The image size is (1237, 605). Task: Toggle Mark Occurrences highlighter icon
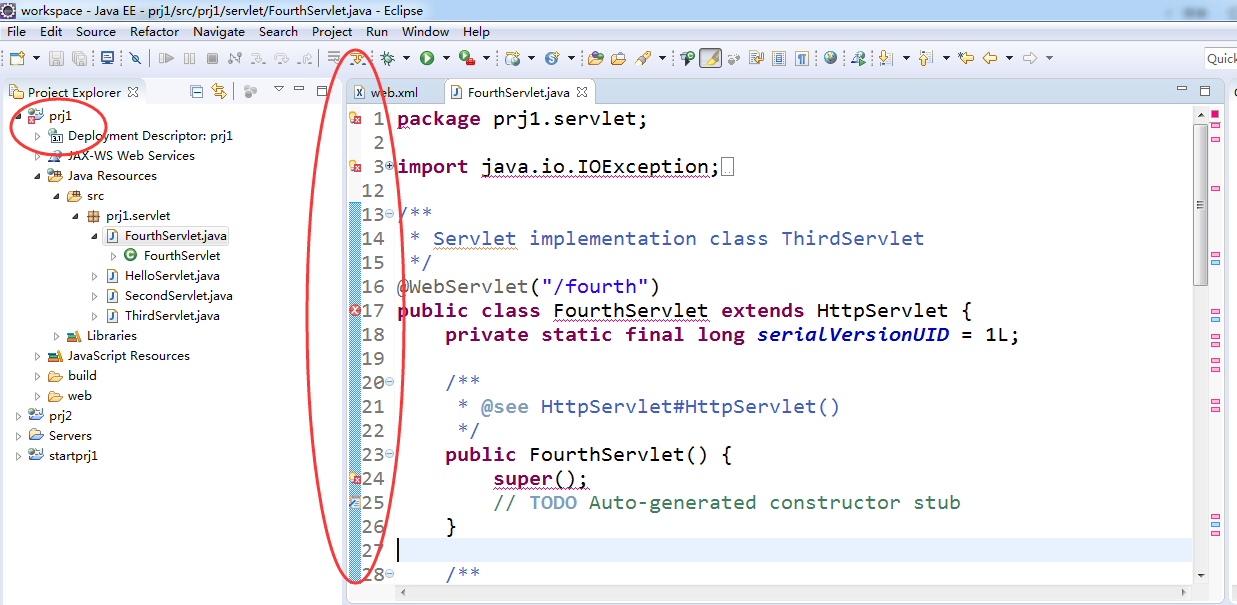point(710,58)
